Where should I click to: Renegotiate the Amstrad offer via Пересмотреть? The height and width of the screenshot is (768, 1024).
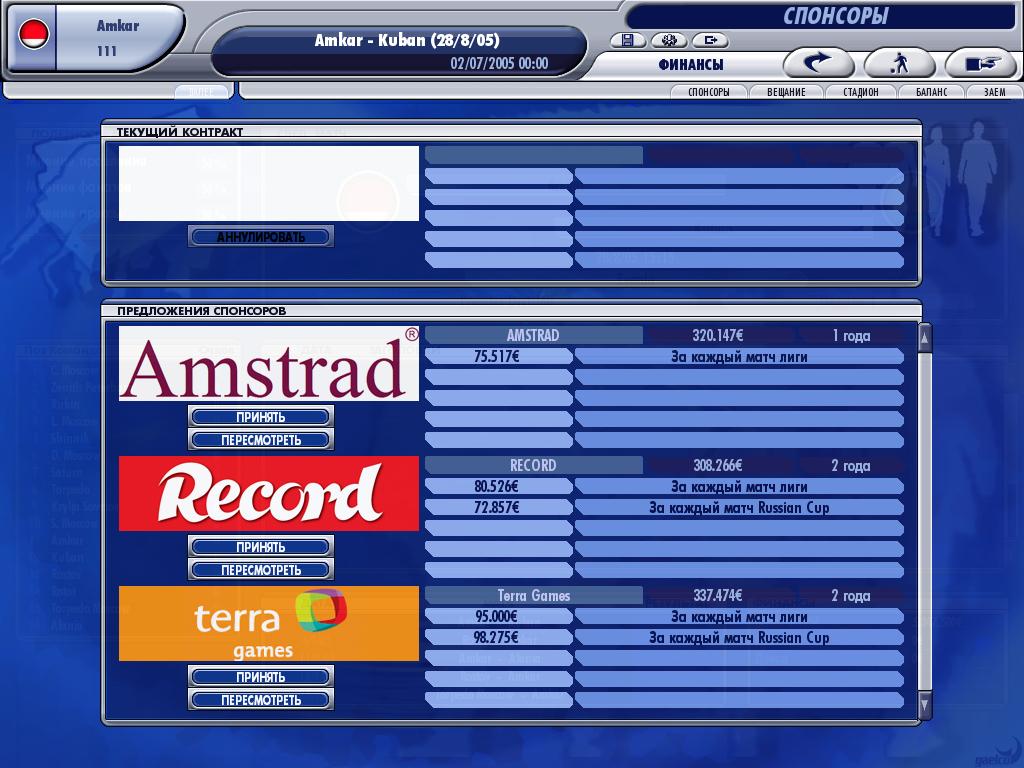[261, 440]
